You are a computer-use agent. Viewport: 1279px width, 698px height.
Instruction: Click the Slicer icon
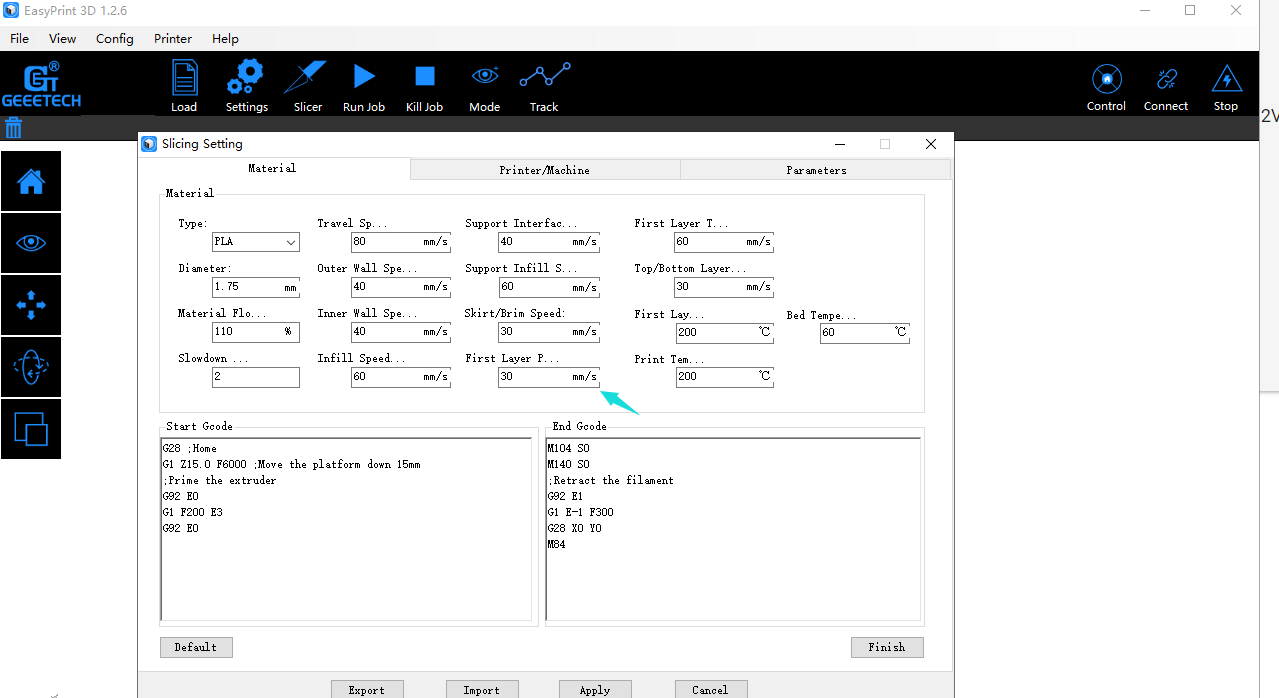[x=307, y=77]
